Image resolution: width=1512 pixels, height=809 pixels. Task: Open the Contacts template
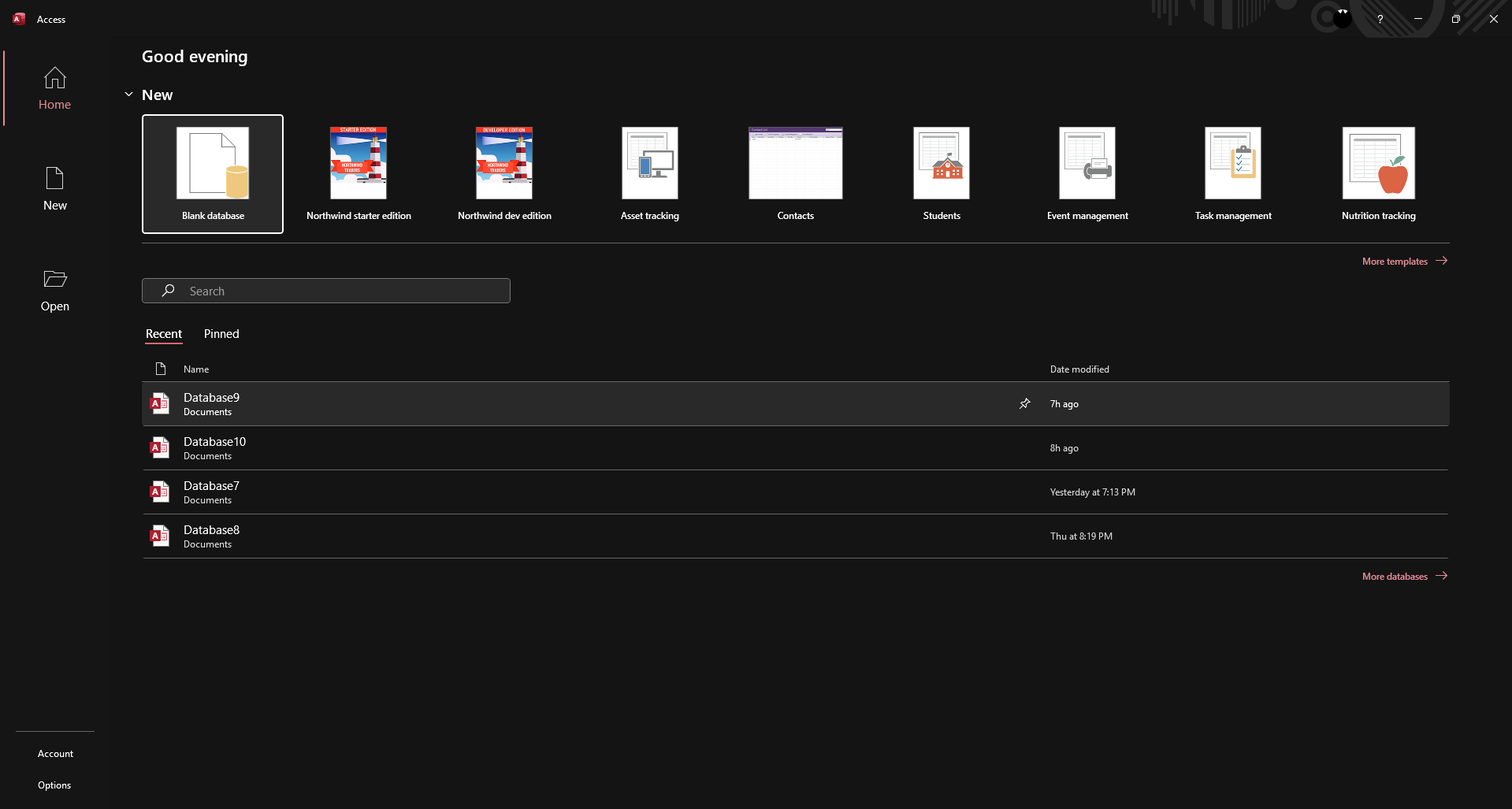796,174
